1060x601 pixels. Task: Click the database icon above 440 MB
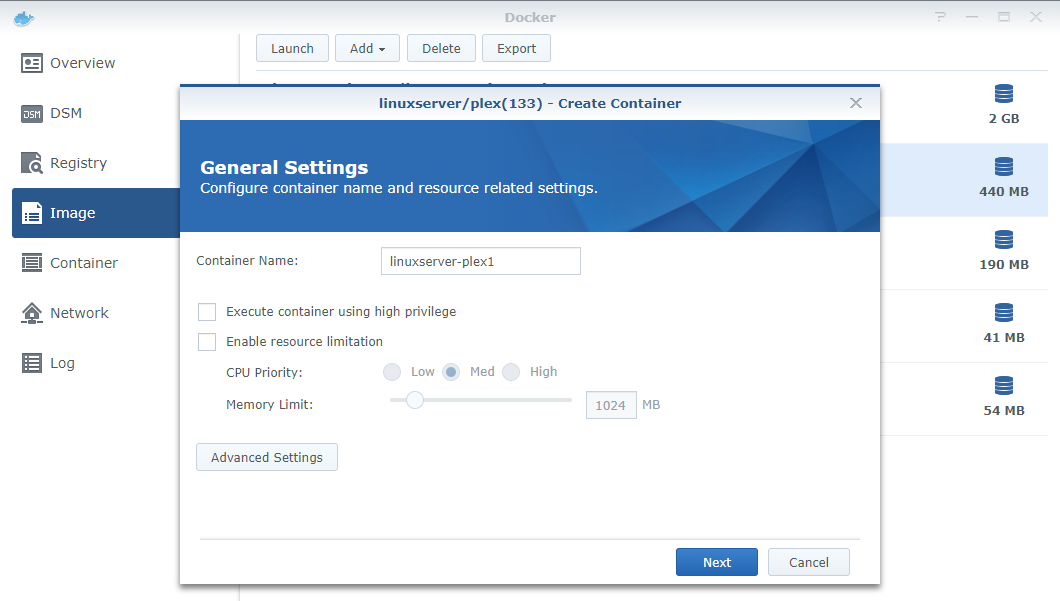click(x=1004, y=167)
